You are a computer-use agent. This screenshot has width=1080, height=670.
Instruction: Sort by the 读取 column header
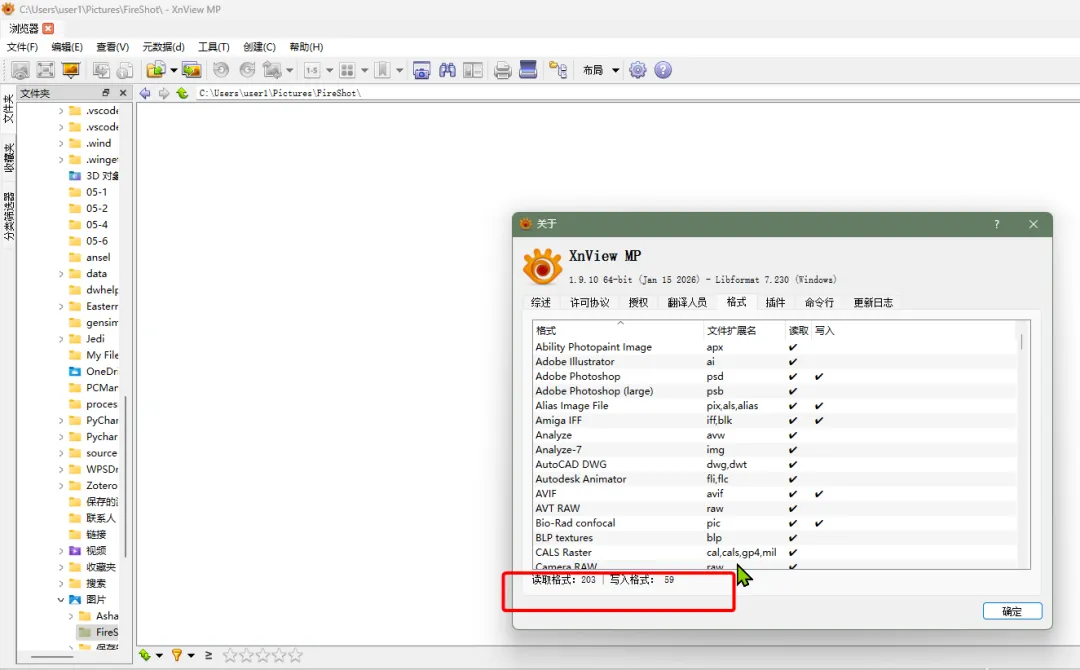pyautogui.click(x=798, y=331)
